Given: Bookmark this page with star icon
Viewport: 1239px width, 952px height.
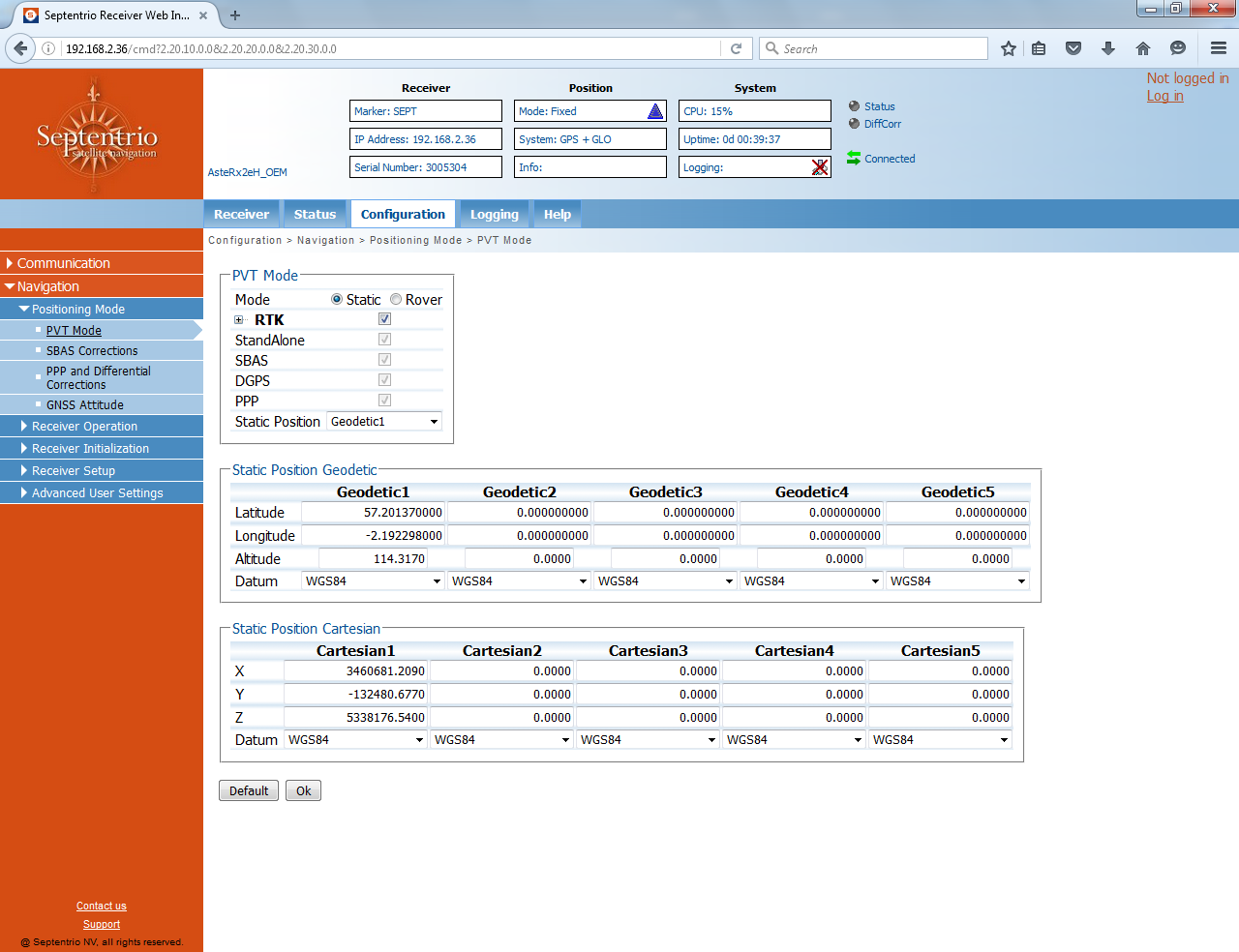Looking at the screenshot, I should point(1009,48).
